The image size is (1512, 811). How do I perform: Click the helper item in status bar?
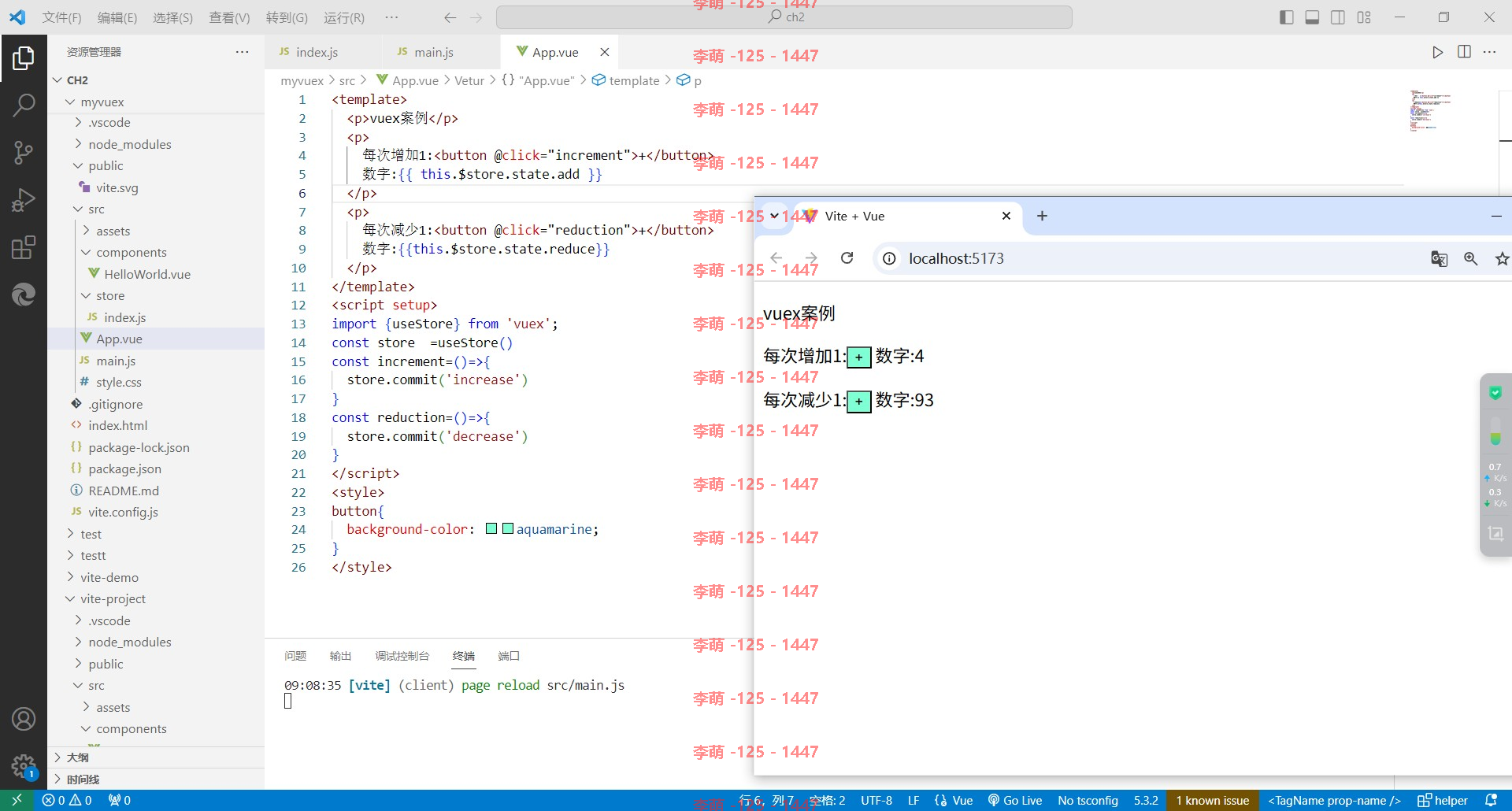click(x=1443, y=800)
